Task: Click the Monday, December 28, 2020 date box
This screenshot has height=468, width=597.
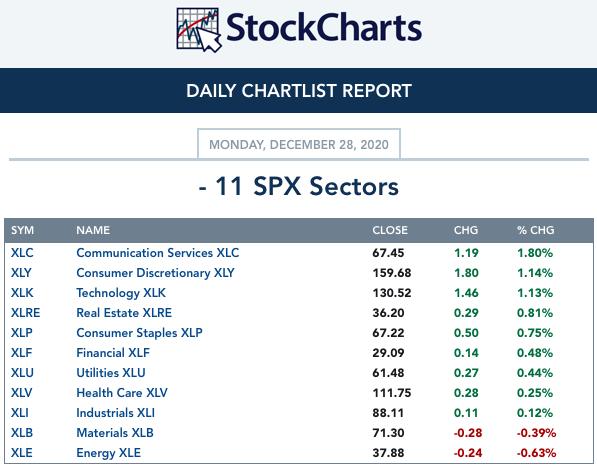Action: pos(299,144)
